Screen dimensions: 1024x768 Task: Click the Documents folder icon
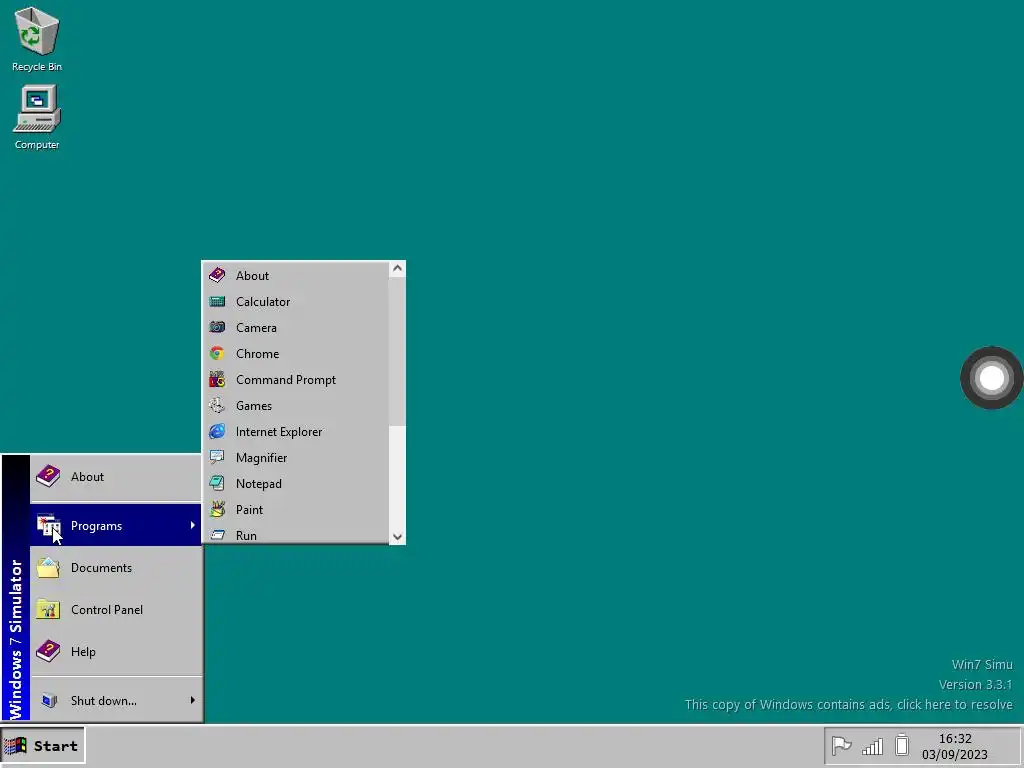(x=48, y=568)
